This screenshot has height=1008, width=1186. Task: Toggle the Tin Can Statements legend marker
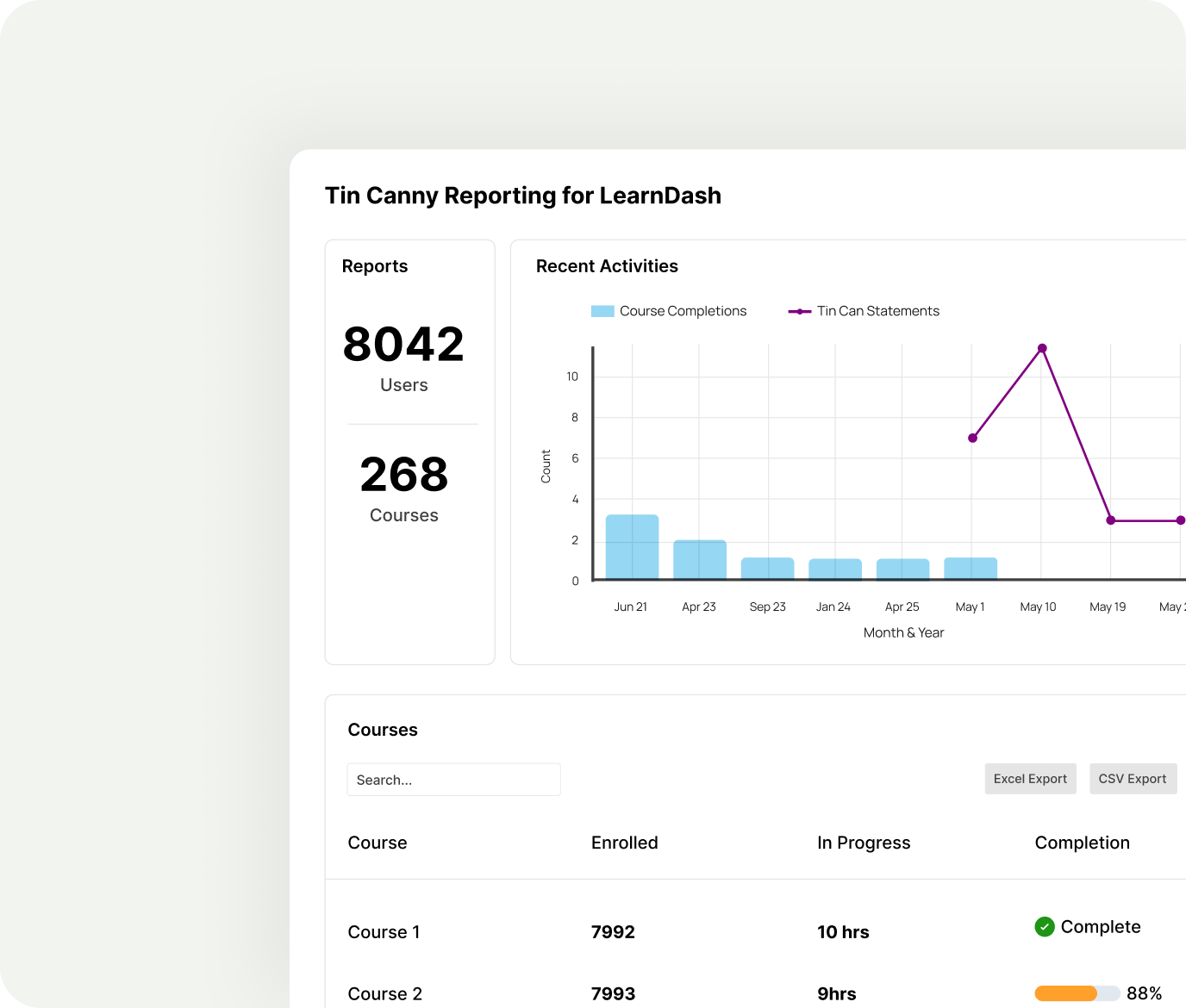(x=799, y=311)
